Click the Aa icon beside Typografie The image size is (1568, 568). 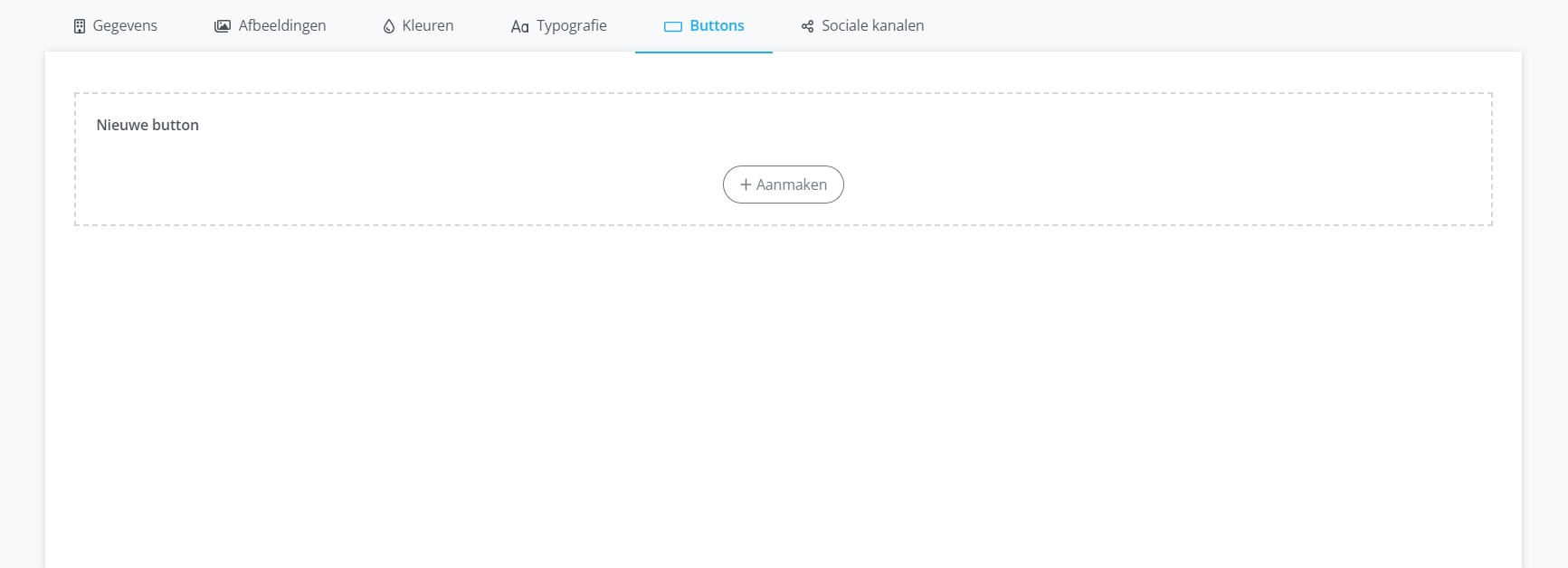[519, 27]
